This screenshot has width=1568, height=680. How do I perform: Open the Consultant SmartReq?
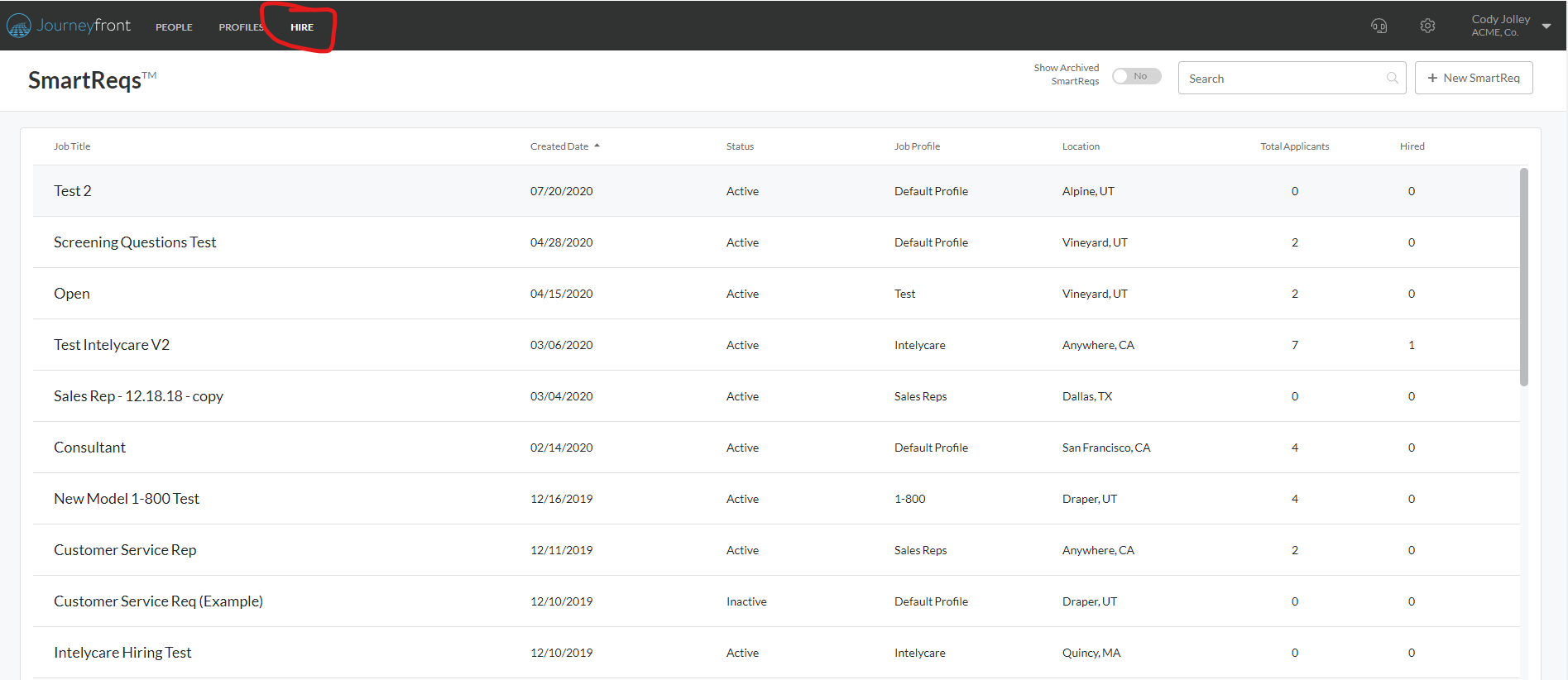[x=89, y=448]
